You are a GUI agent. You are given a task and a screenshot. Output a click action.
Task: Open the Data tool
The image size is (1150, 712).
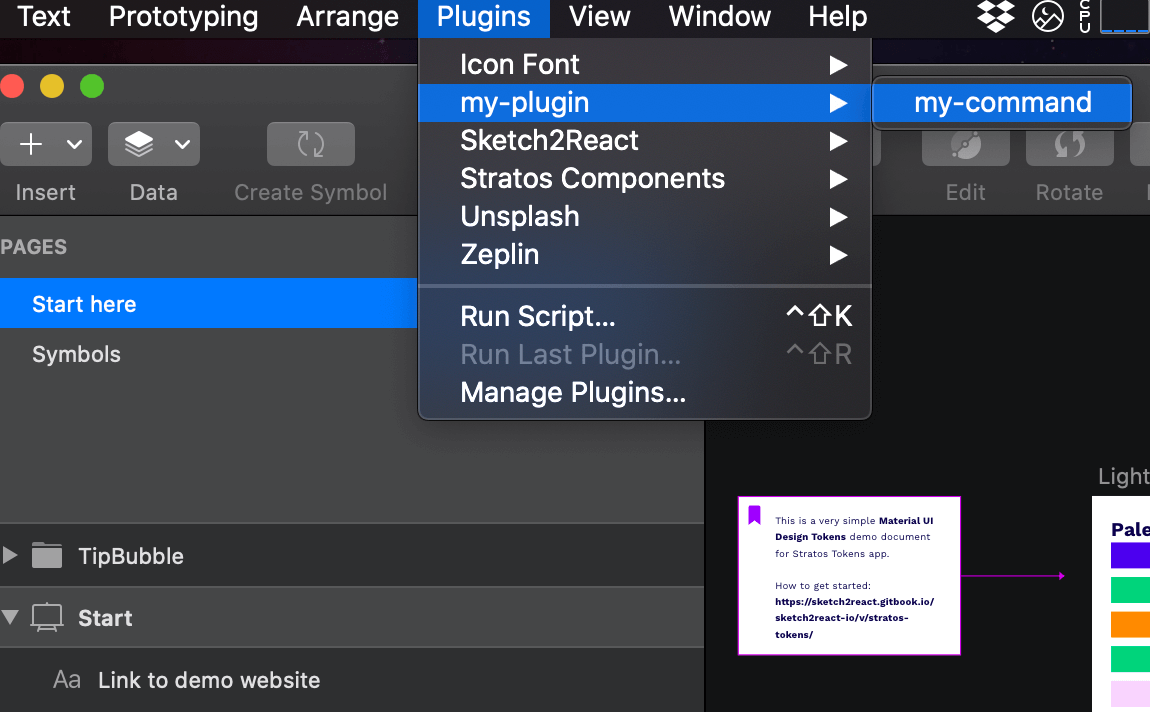click(140, 143)
